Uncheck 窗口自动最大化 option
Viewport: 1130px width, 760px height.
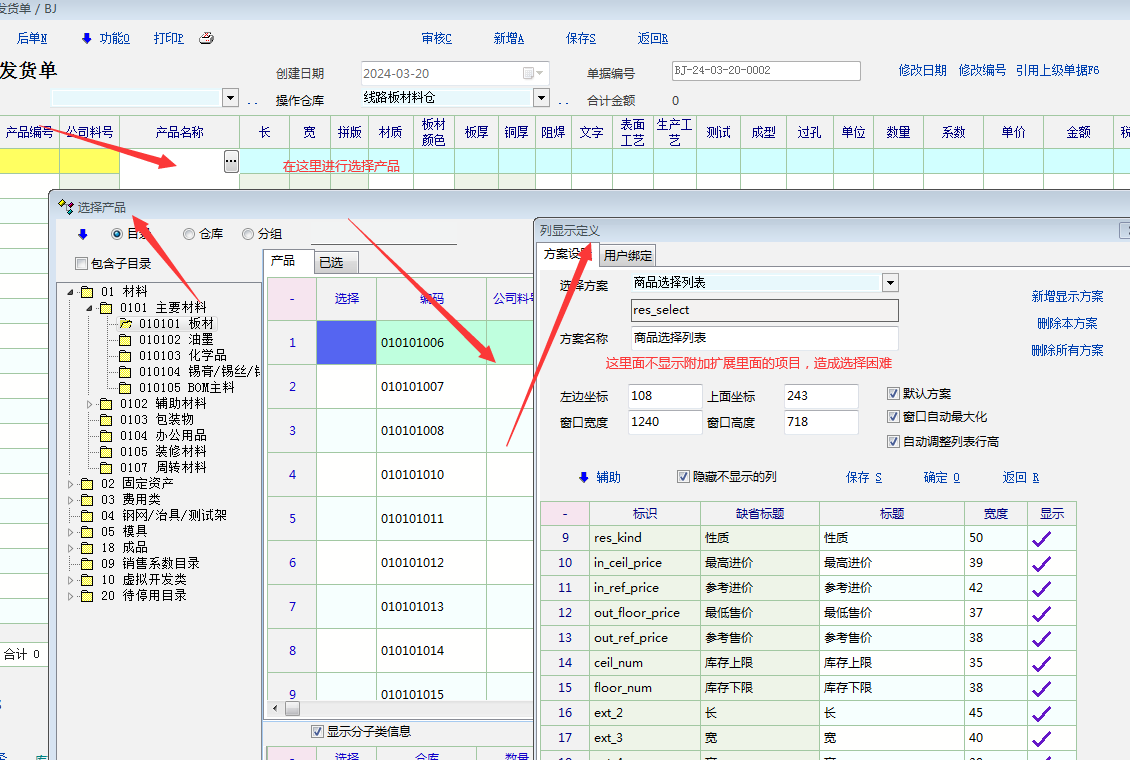(894, 417)
